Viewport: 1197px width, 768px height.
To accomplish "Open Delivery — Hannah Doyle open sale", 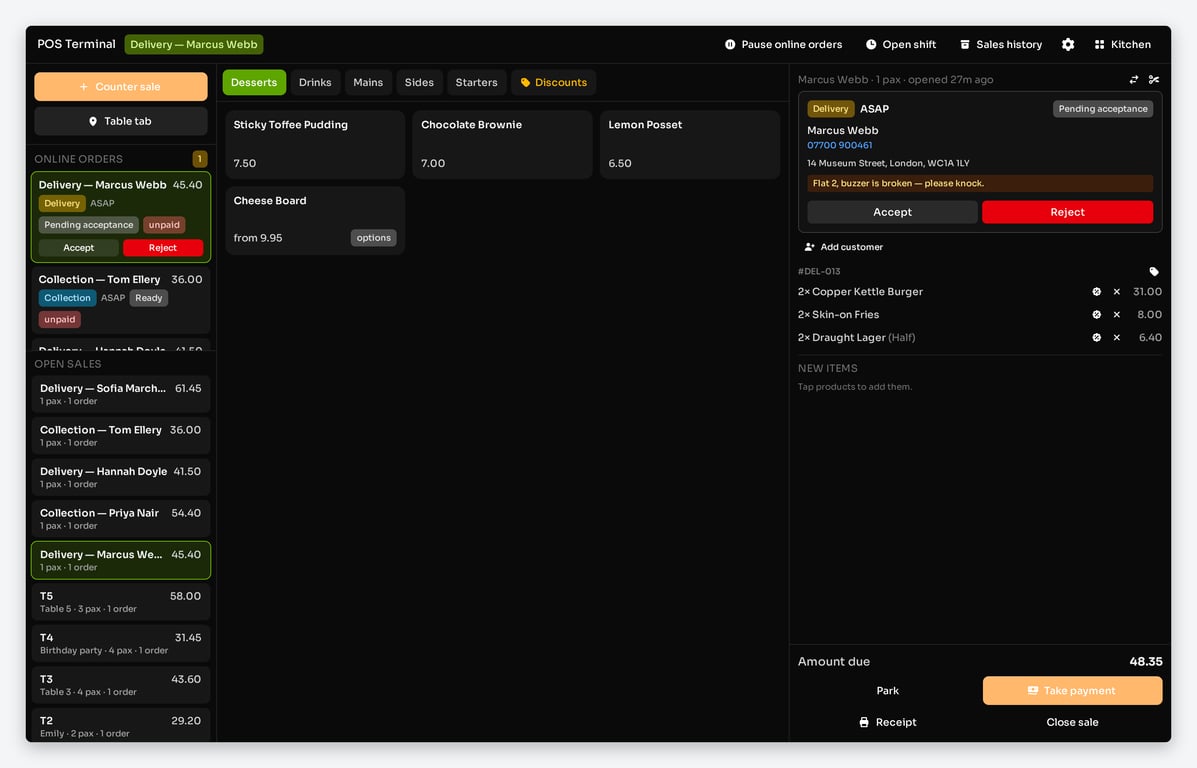I will click(121, 477).
